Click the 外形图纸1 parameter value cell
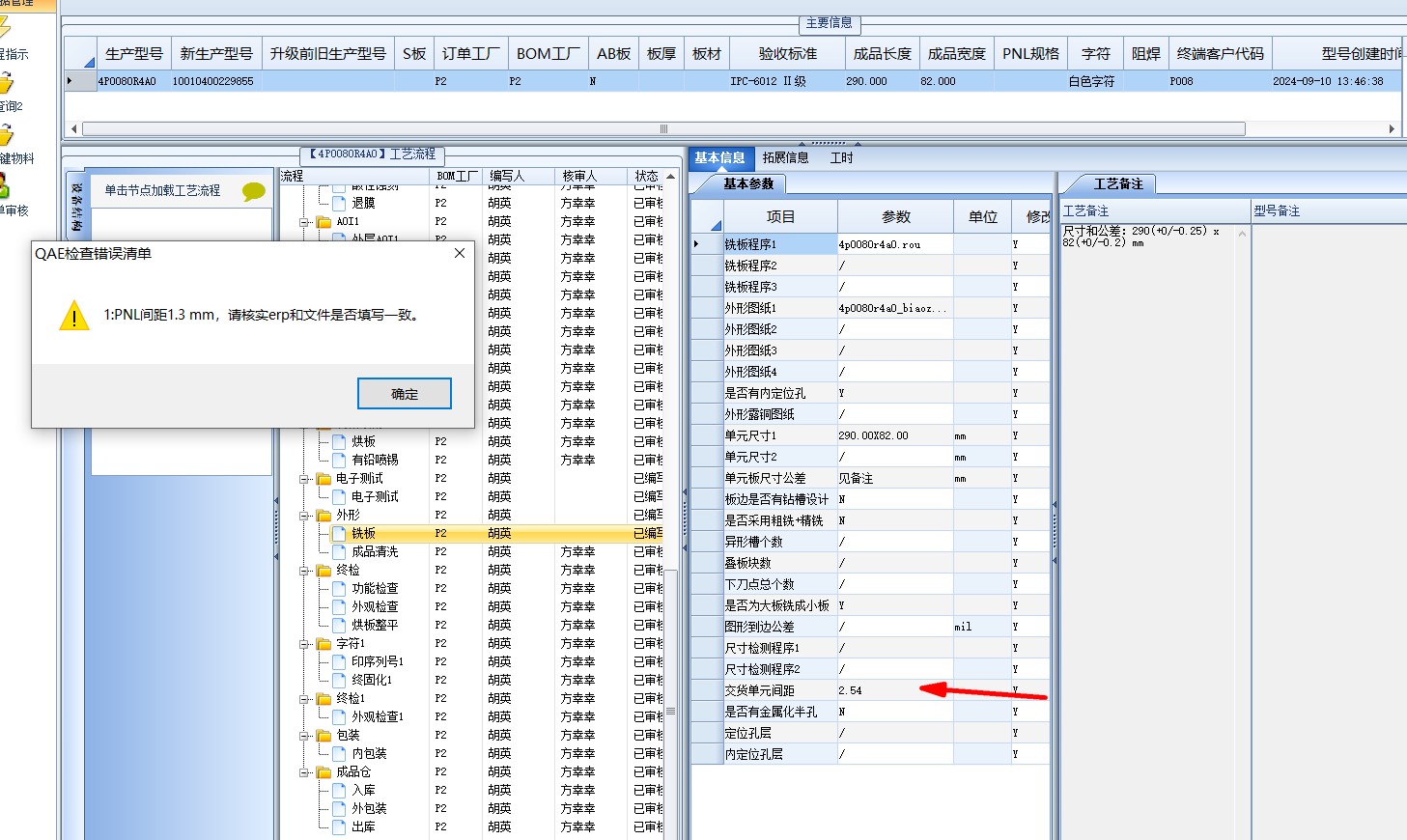 pyautogui.click(x=895, y=308)
